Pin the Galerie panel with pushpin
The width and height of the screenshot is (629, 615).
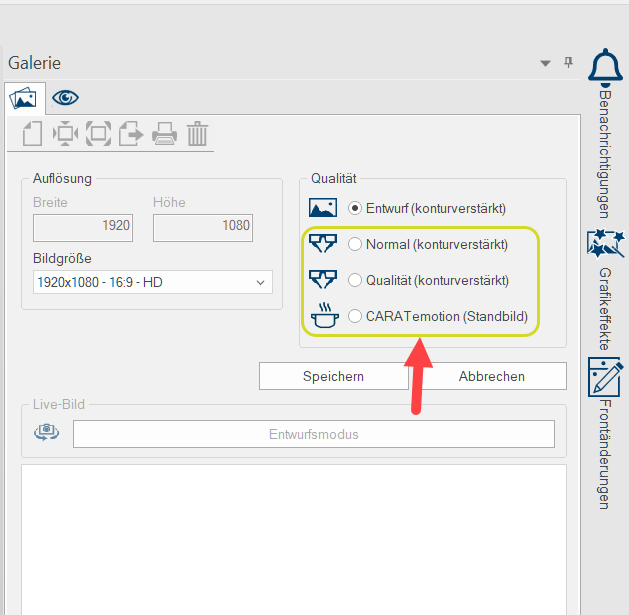(568, 63)
